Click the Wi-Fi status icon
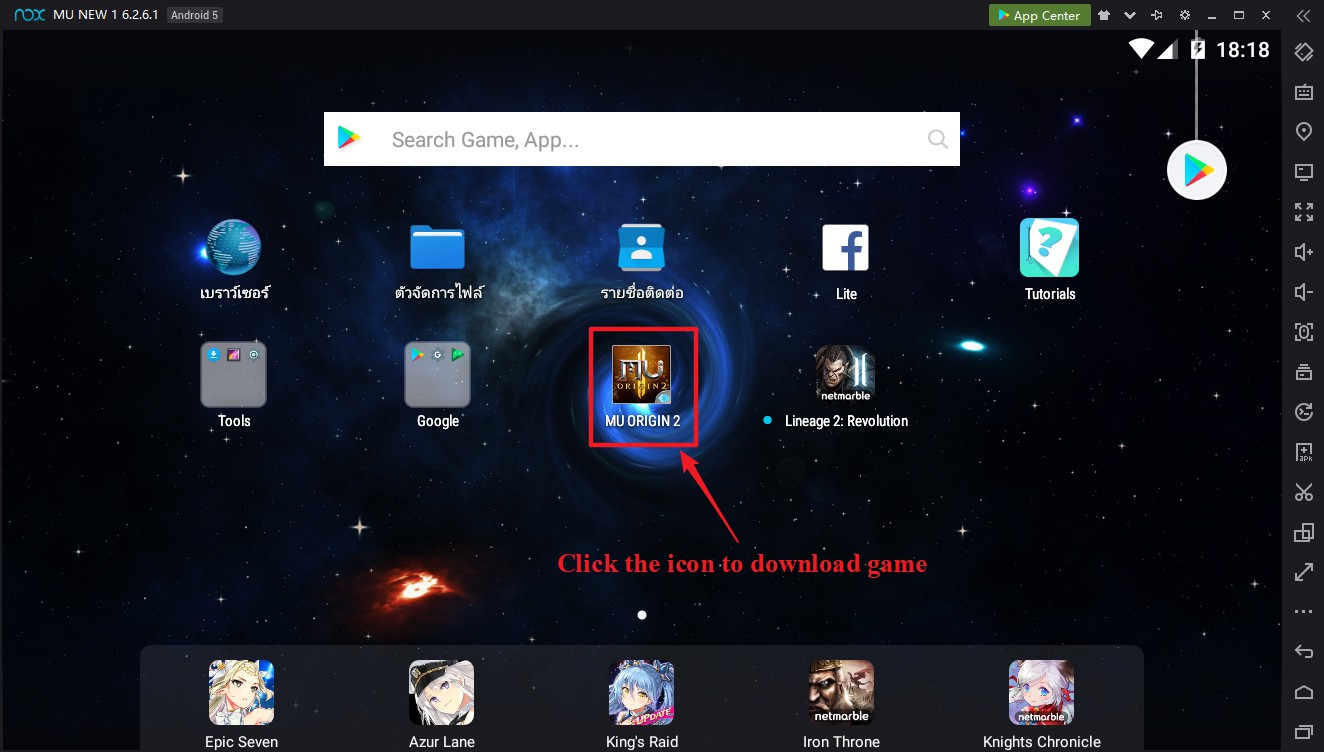 tap(1140, 49)
